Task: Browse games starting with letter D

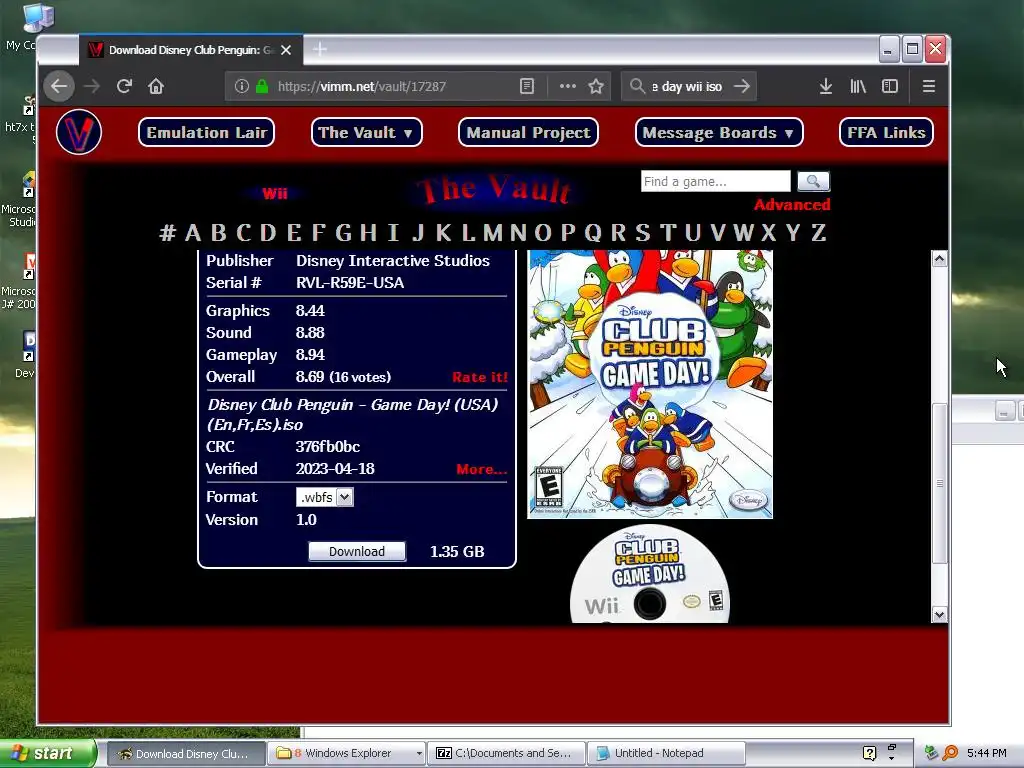Action: click(268, 232)
